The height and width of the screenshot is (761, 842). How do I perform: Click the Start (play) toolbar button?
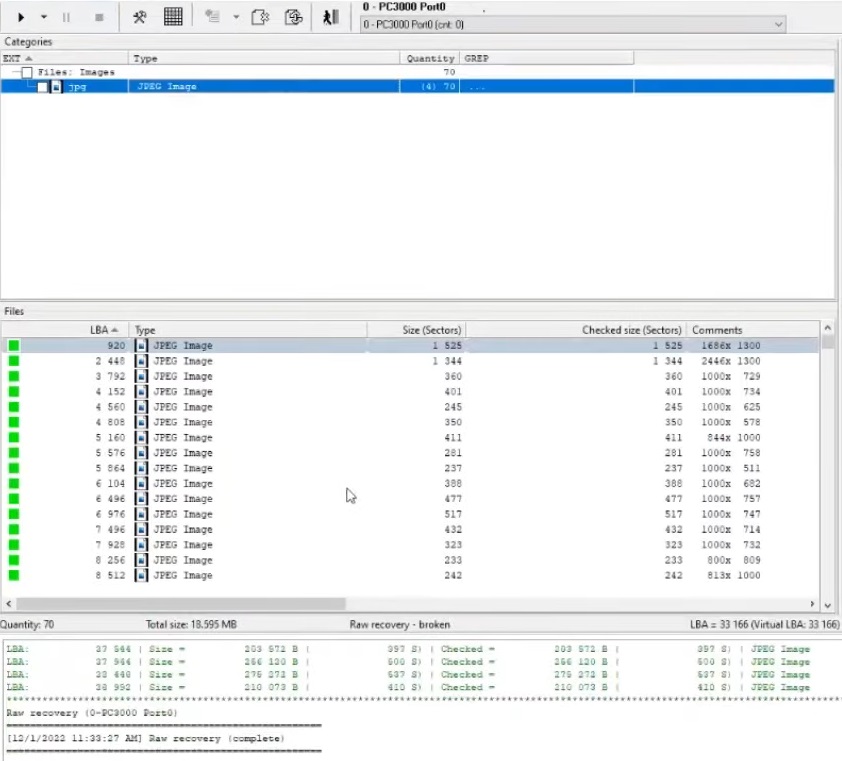point(21,17)
